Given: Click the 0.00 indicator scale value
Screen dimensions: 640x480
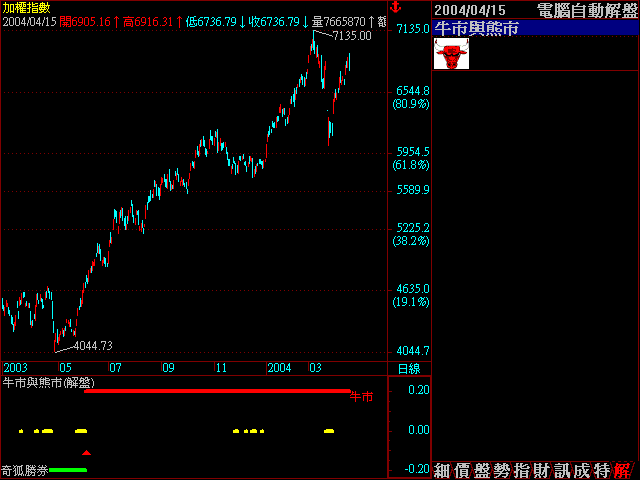Looking at the screenshot, I should coord(419,430).
